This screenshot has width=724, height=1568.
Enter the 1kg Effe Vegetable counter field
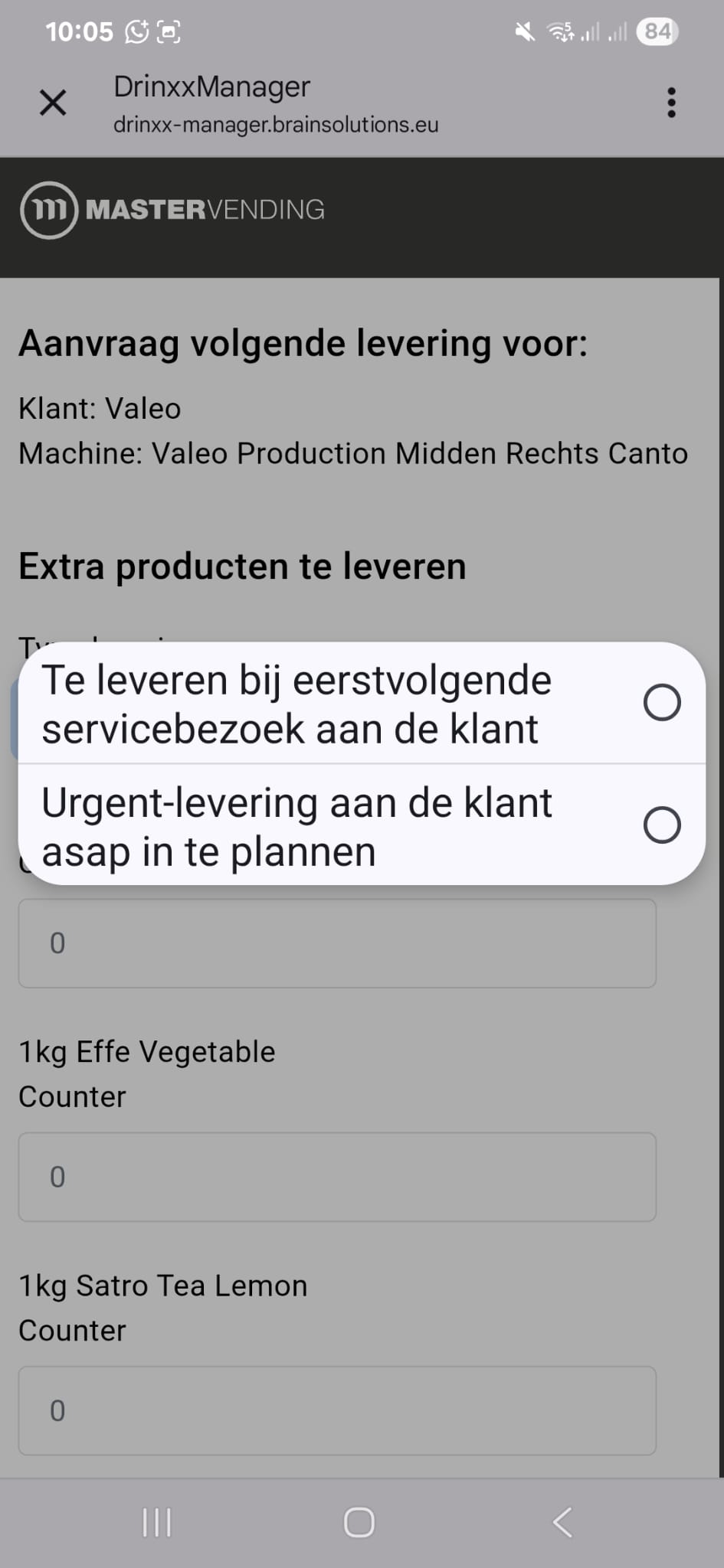tap(337, 1177)
